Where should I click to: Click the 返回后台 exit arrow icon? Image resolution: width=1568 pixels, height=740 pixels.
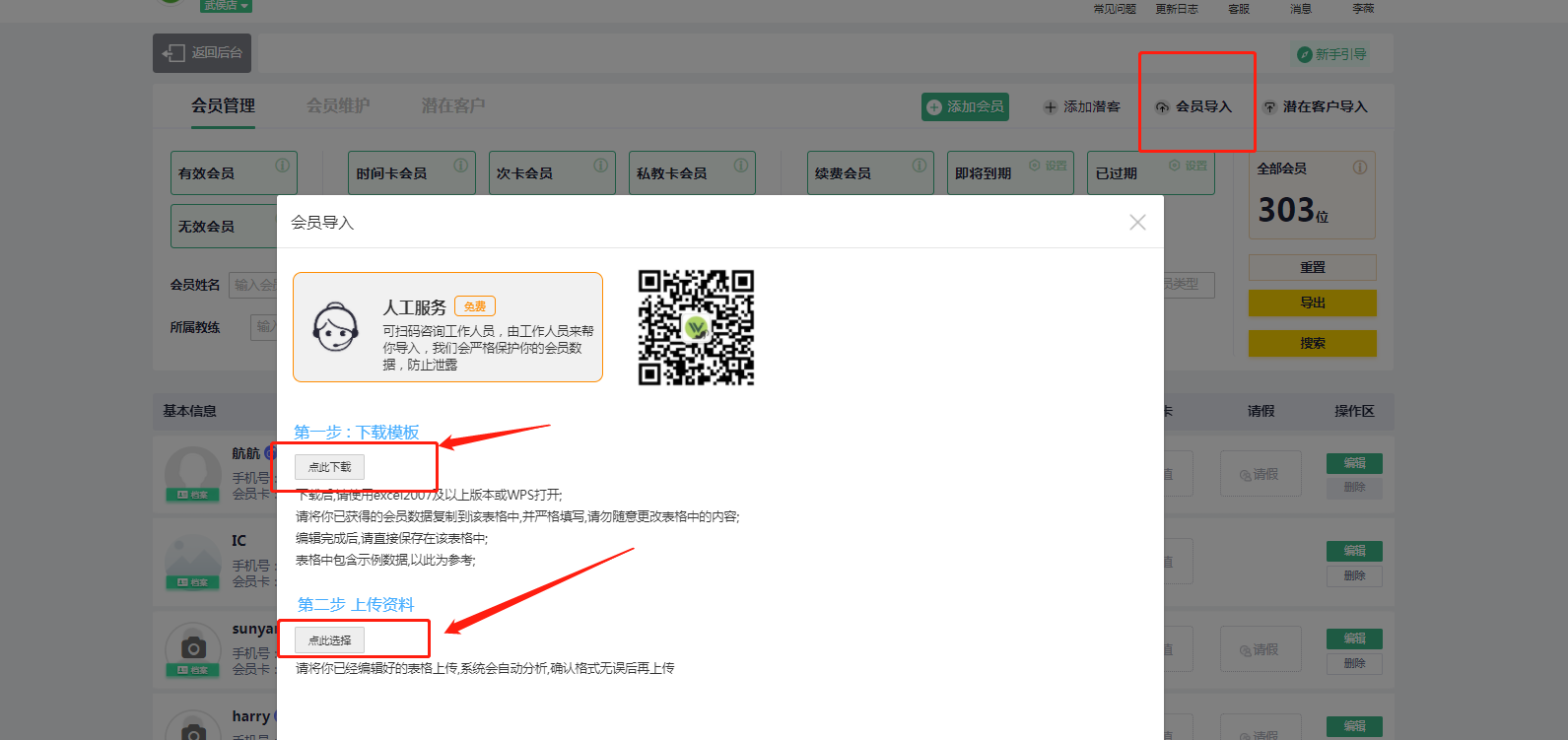pos(174,53)
